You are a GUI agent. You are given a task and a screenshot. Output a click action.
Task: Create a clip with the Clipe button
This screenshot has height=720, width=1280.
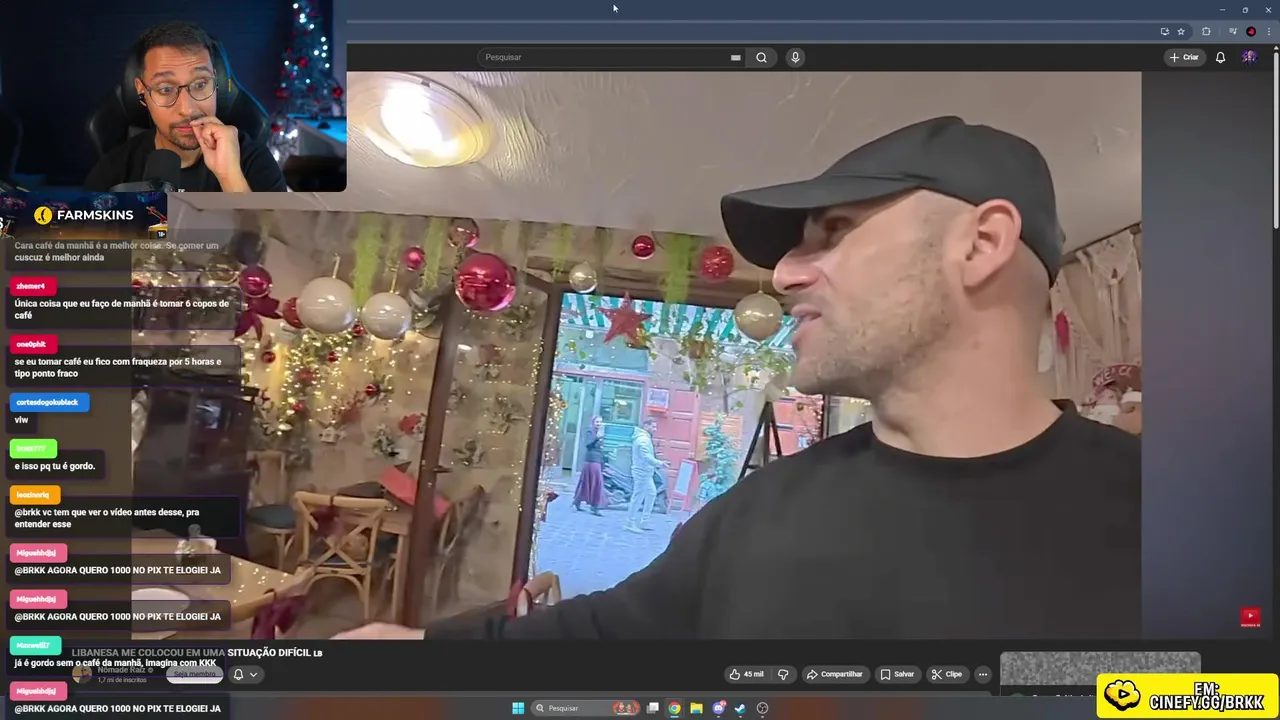(946, 674)
